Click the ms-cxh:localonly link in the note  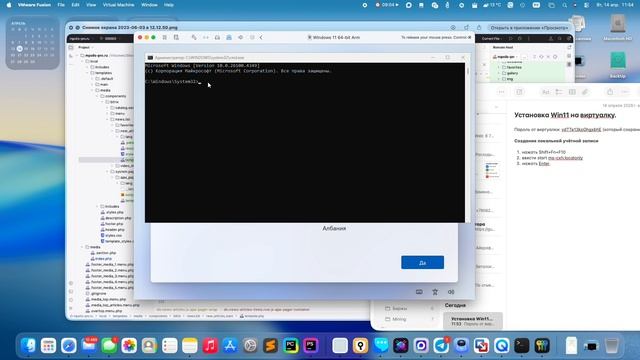[x=565, y=158]
